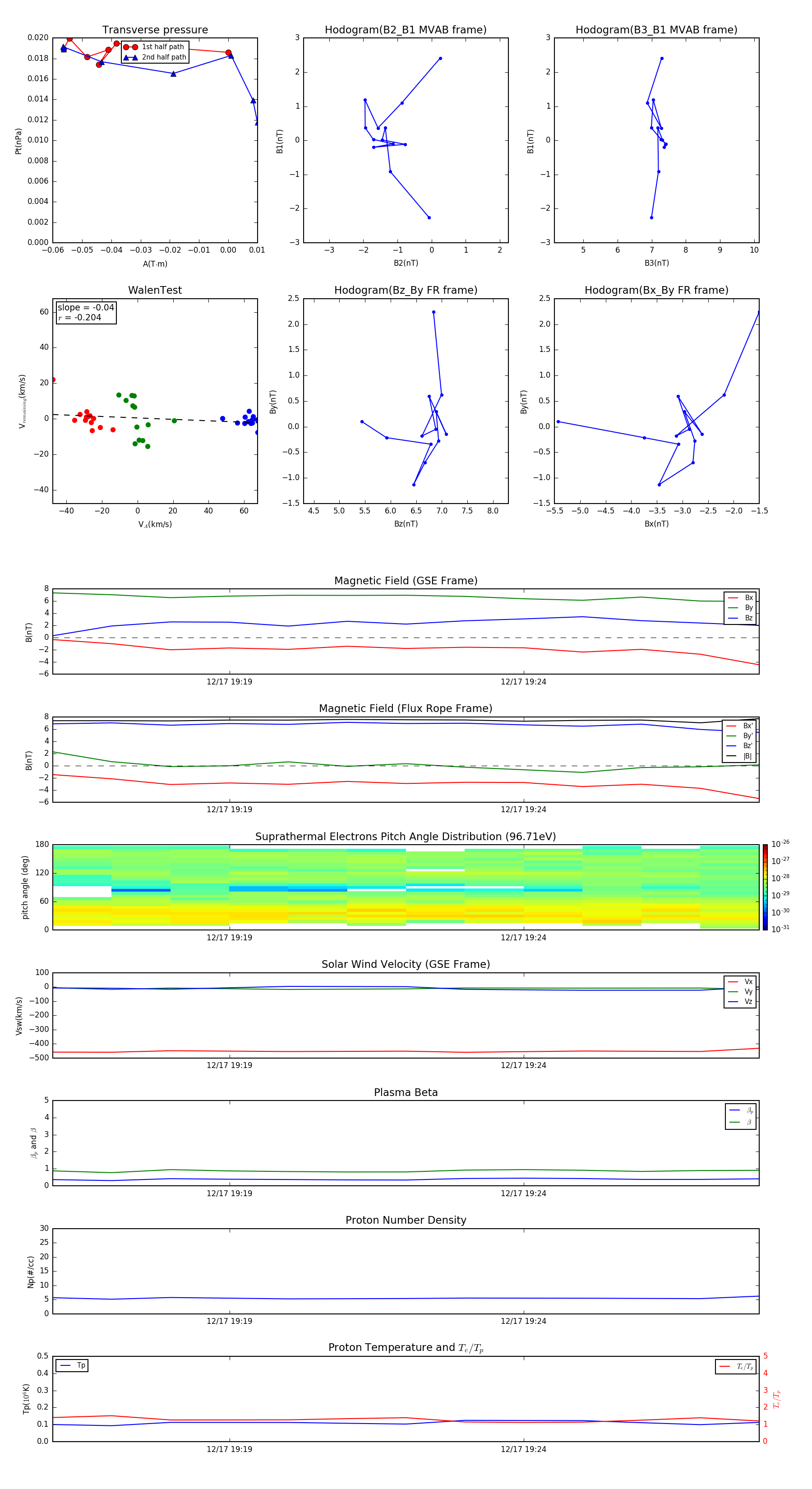Click the 10^-31 colorbar label
This screenshot has height=1489, width=812.
(x=780, y=929)
